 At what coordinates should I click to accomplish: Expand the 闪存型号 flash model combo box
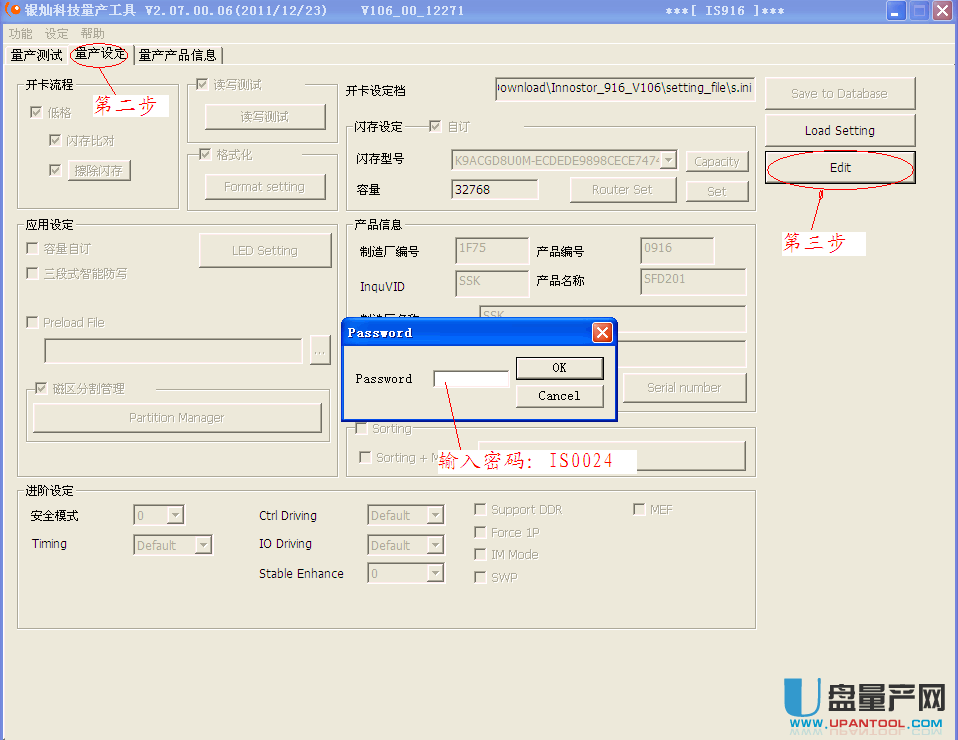[668, 161]
